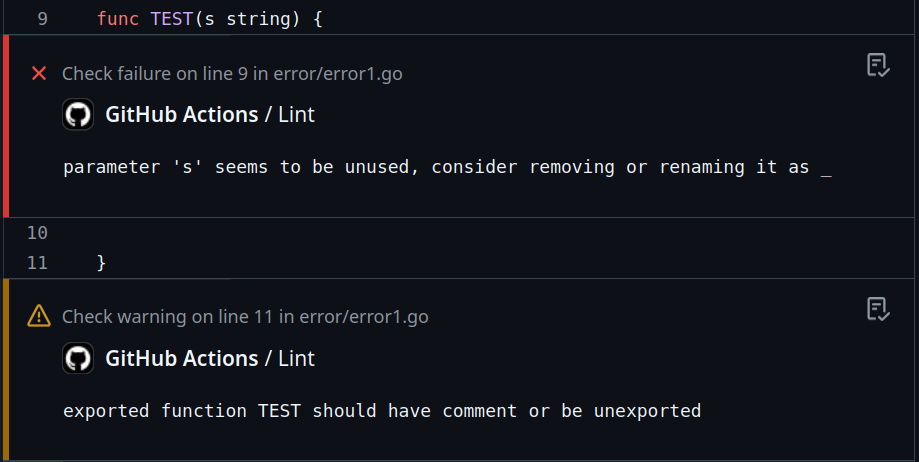
Task: Open feedback icon on the check failure annotation
Action: [x=877, y=66]
